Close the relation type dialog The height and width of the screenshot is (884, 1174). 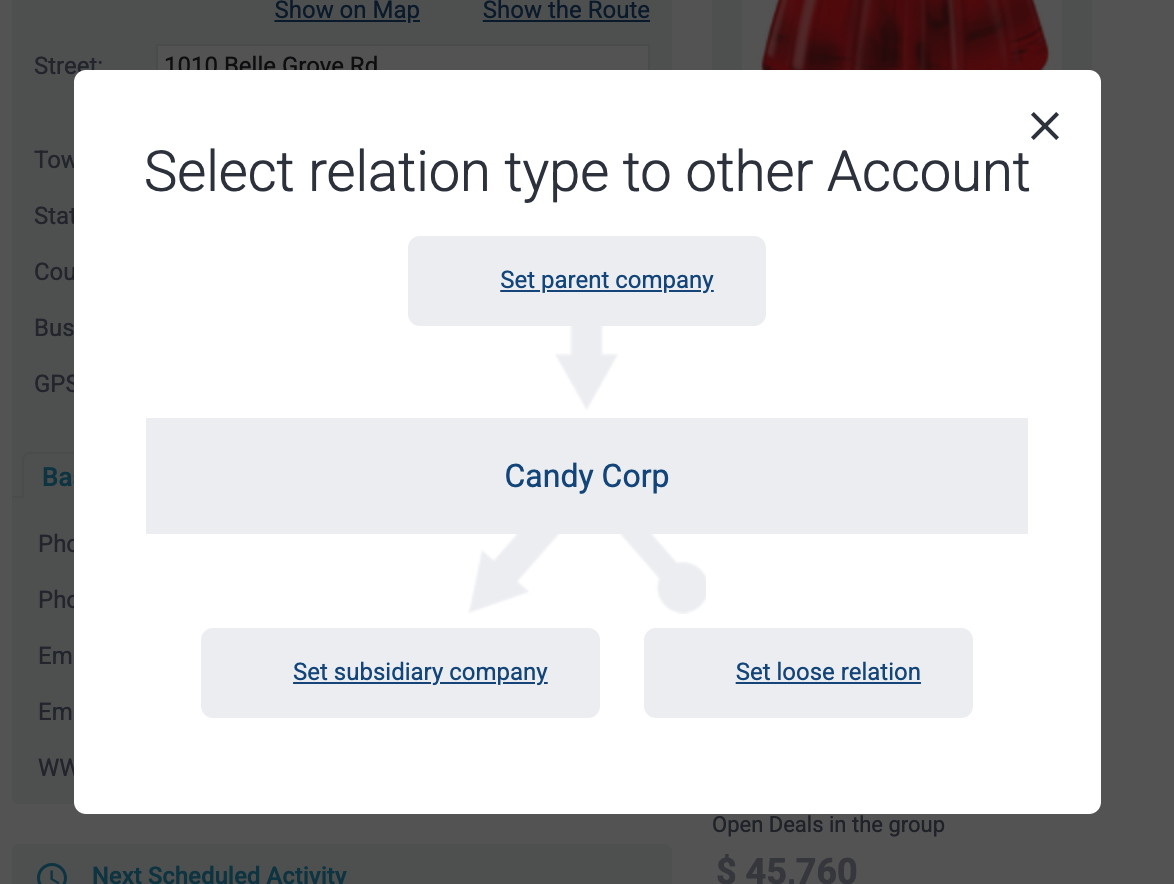tap(1044, 126)
